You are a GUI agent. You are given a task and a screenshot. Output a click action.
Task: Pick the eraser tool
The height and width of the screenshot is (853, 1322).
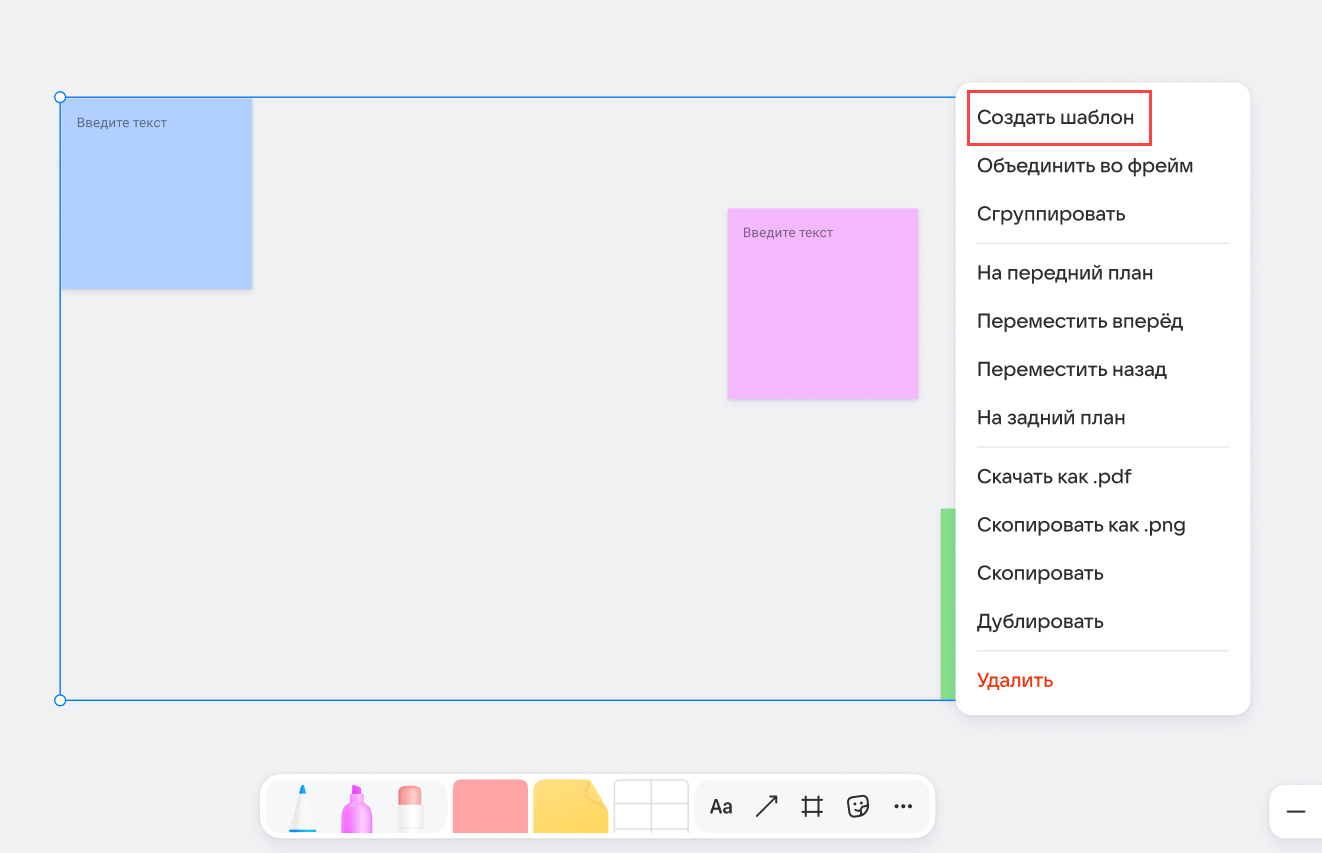(410, 807)
